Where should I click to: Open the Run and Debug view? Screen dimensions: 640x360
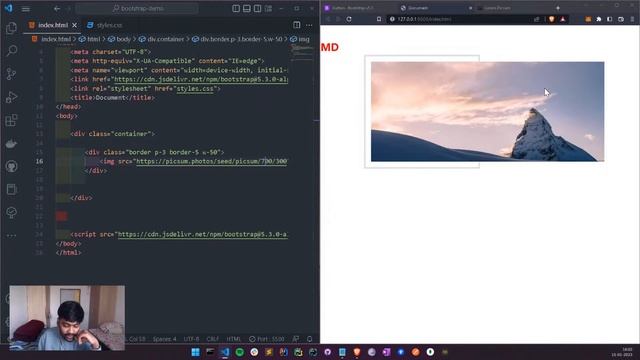11,97
